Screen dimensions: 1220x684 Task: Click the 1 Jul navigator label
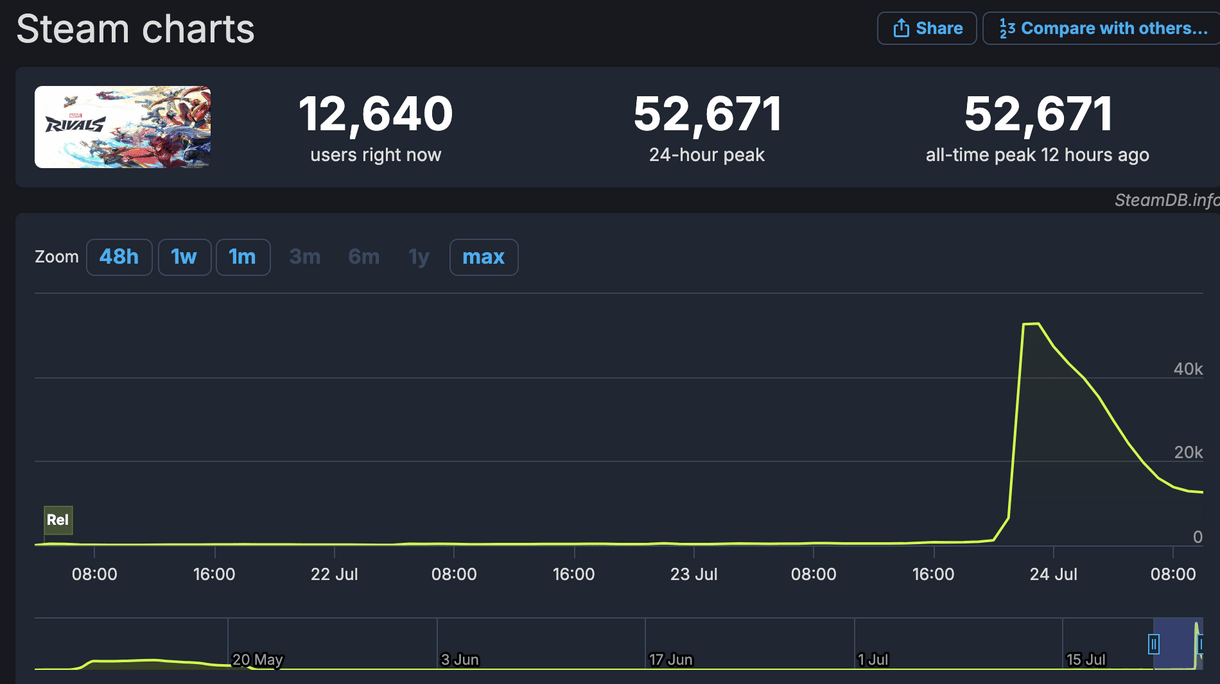(x=874, y=660)
